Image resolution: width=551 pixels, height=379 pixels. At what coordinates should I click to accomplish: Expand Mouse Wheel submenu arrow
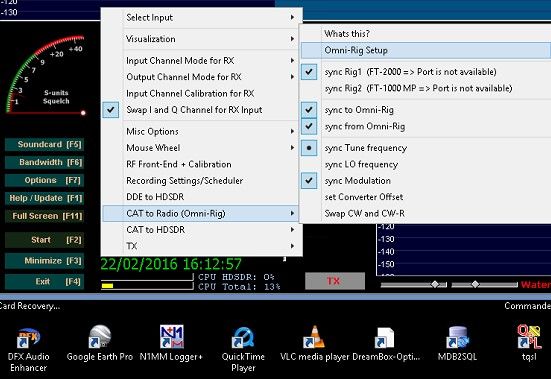(292, 148)
